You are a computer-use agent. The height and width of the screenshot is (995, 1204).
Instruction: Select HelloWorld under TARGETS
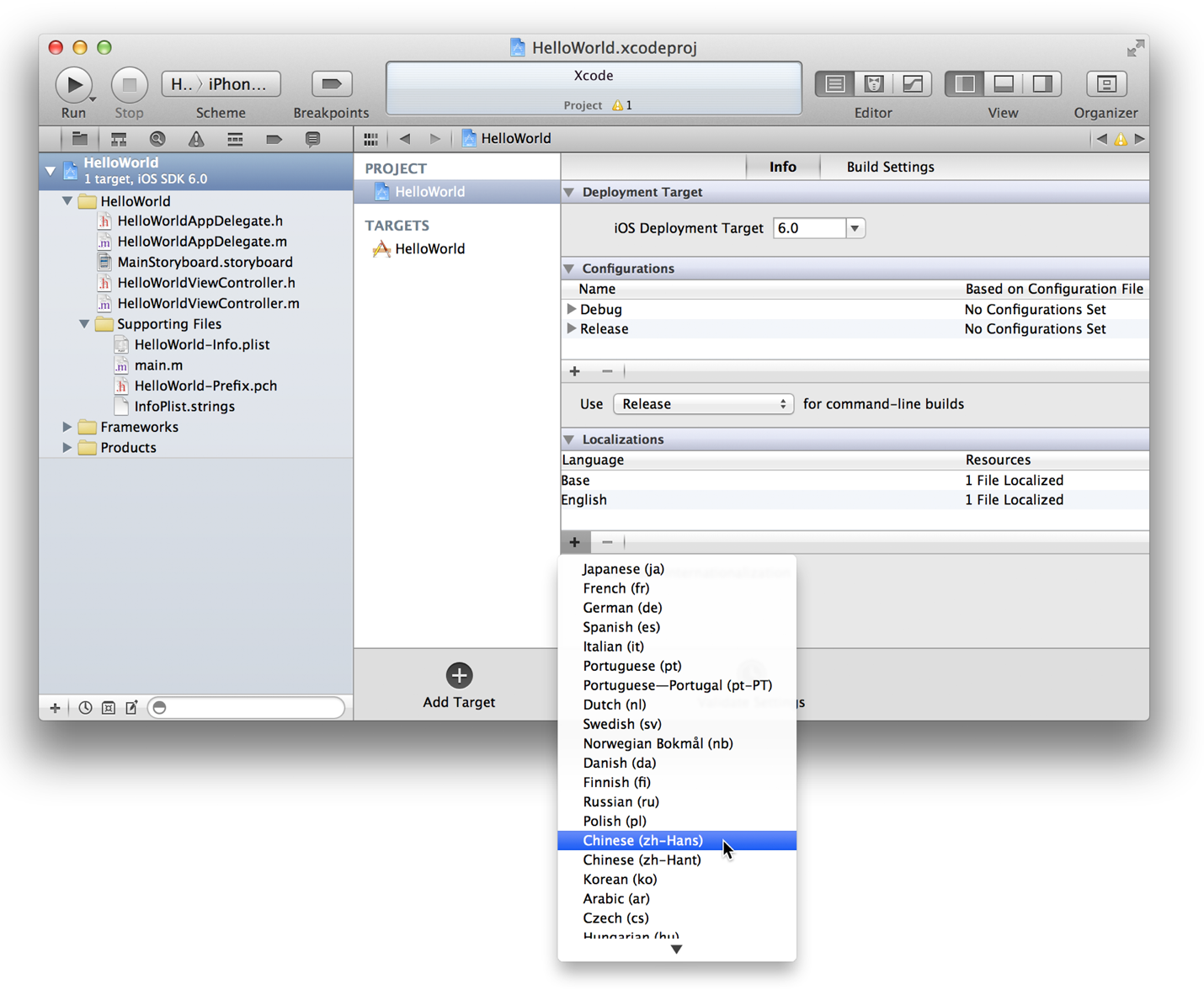(429, 249)
